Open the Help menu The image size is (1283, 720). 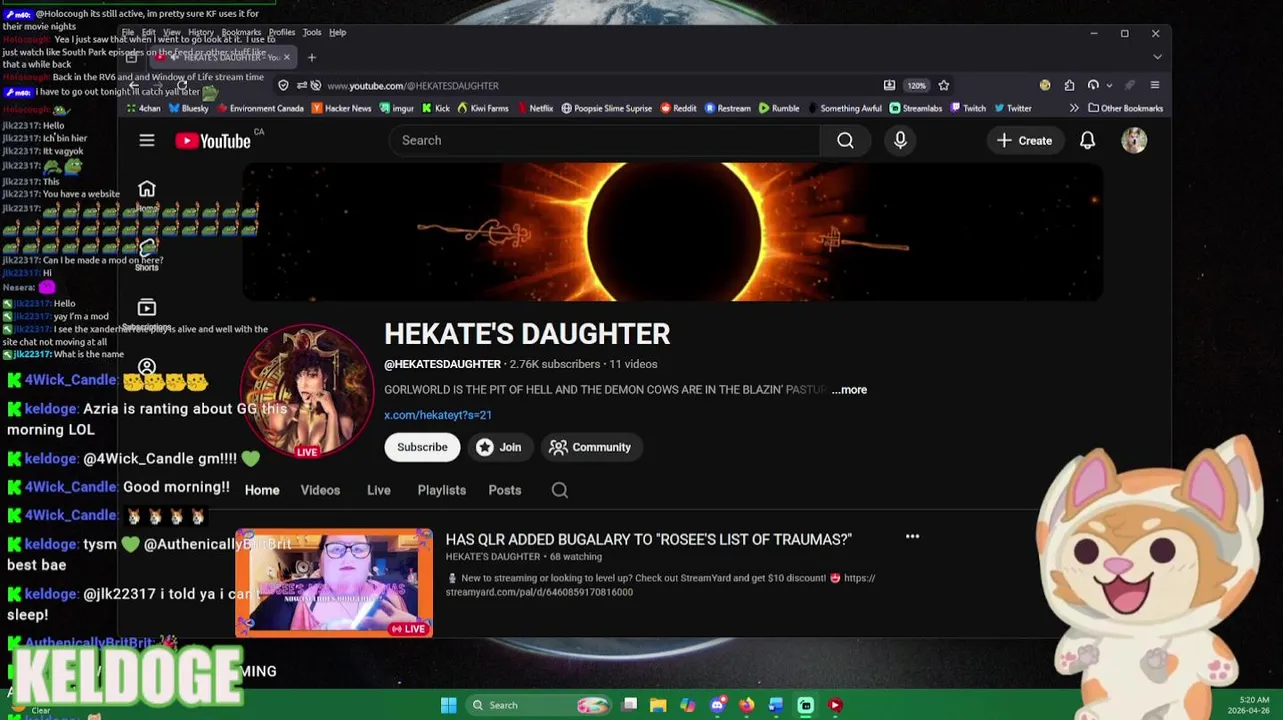click(338, 33)
